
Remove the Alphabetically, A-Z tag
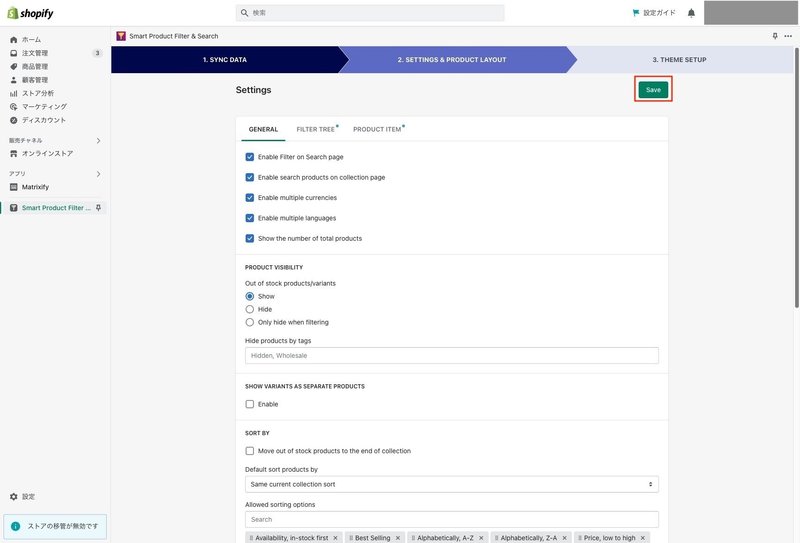click(481, 538)
